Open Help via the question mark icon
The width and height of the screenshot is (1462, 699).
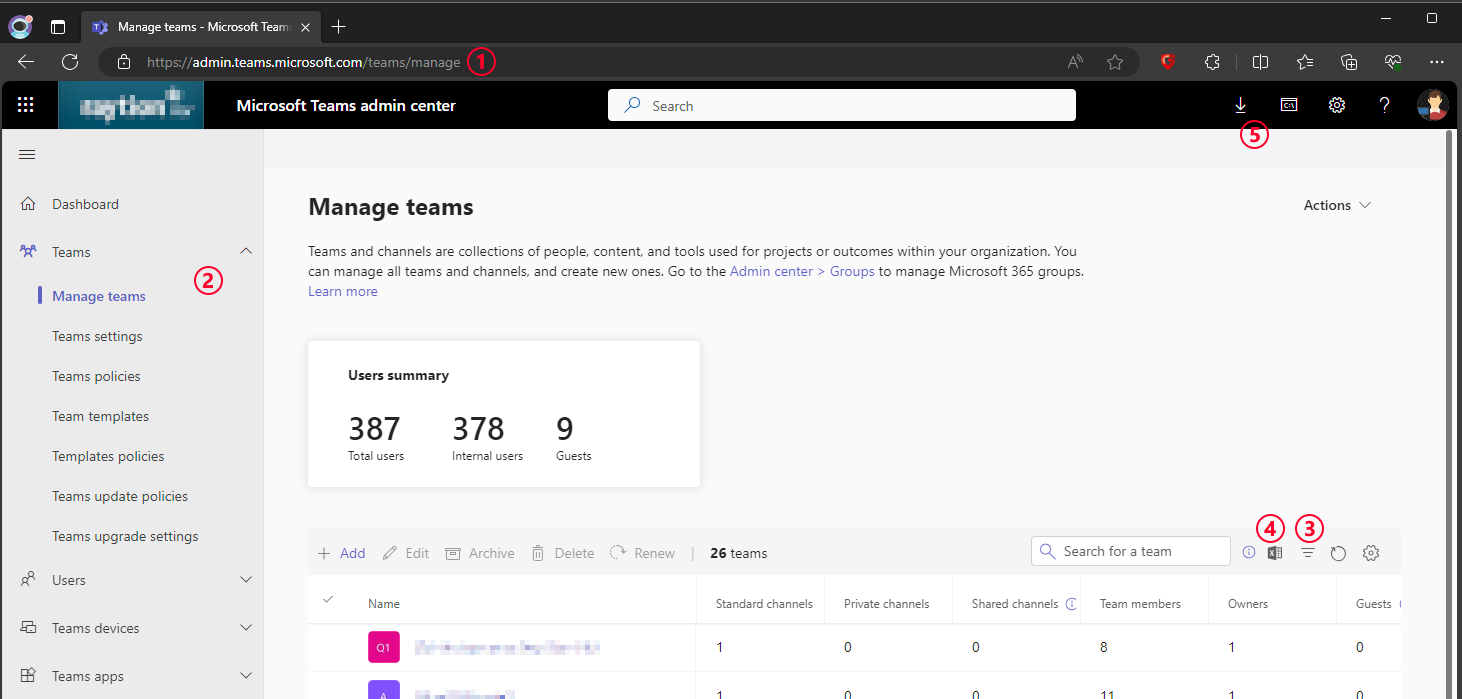coord(1384,105)
